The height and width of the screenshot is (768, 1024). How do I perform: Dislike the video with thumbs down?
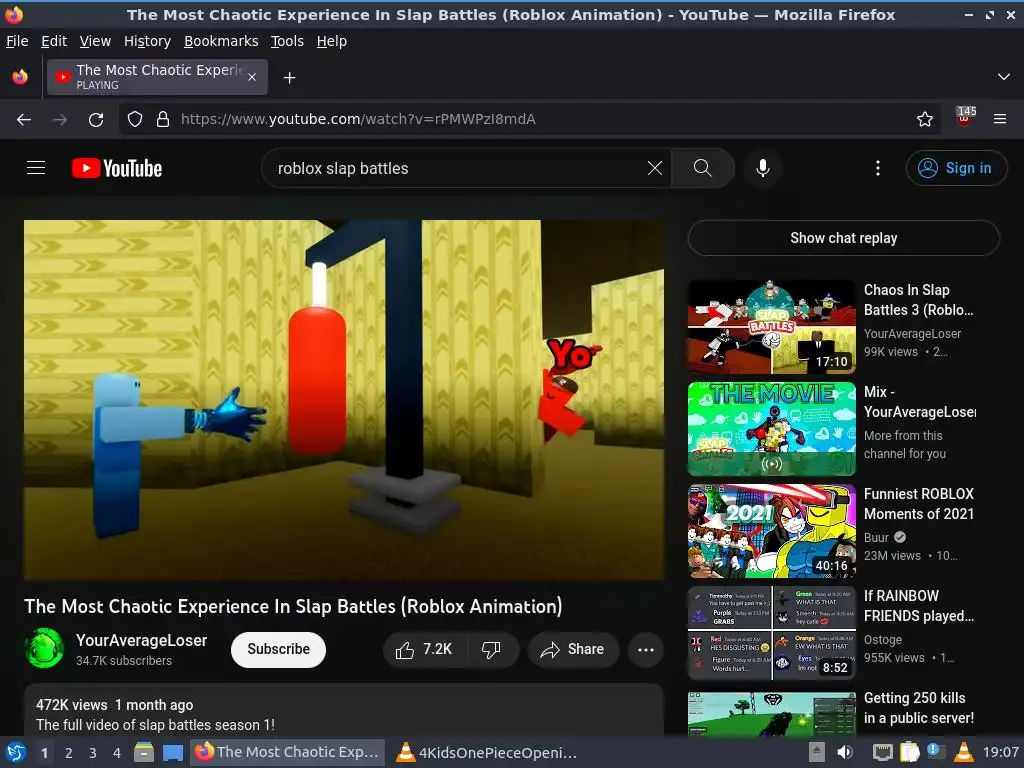(x=491, y=649)
